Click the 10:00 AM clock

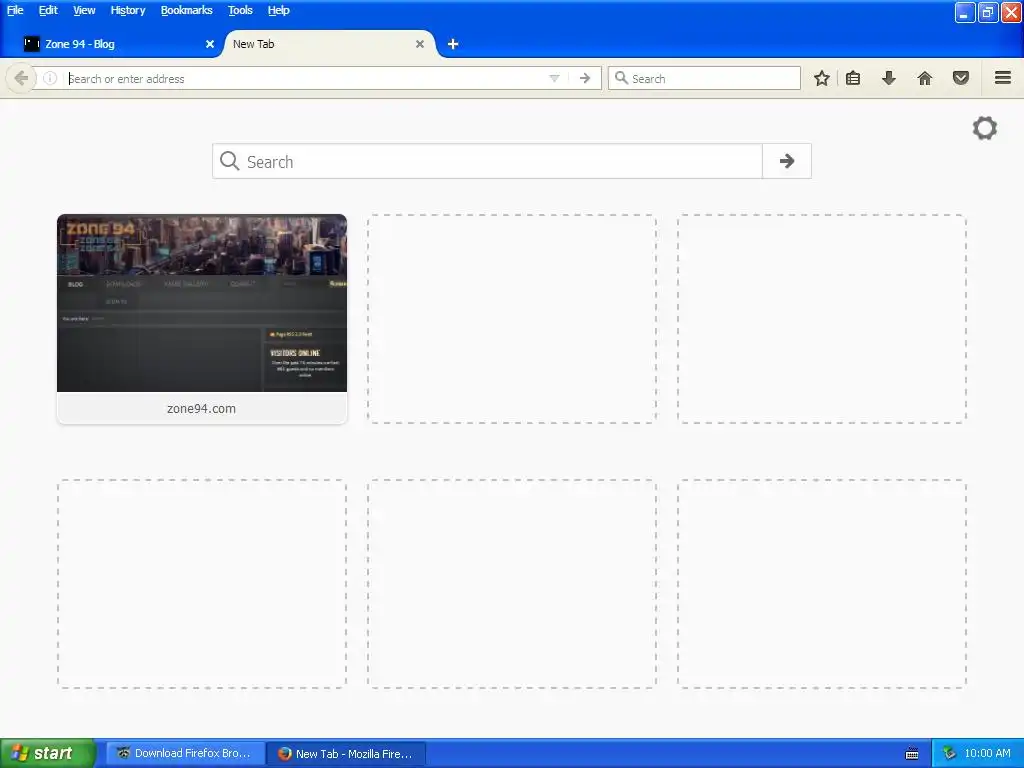[x=987, y=753]
